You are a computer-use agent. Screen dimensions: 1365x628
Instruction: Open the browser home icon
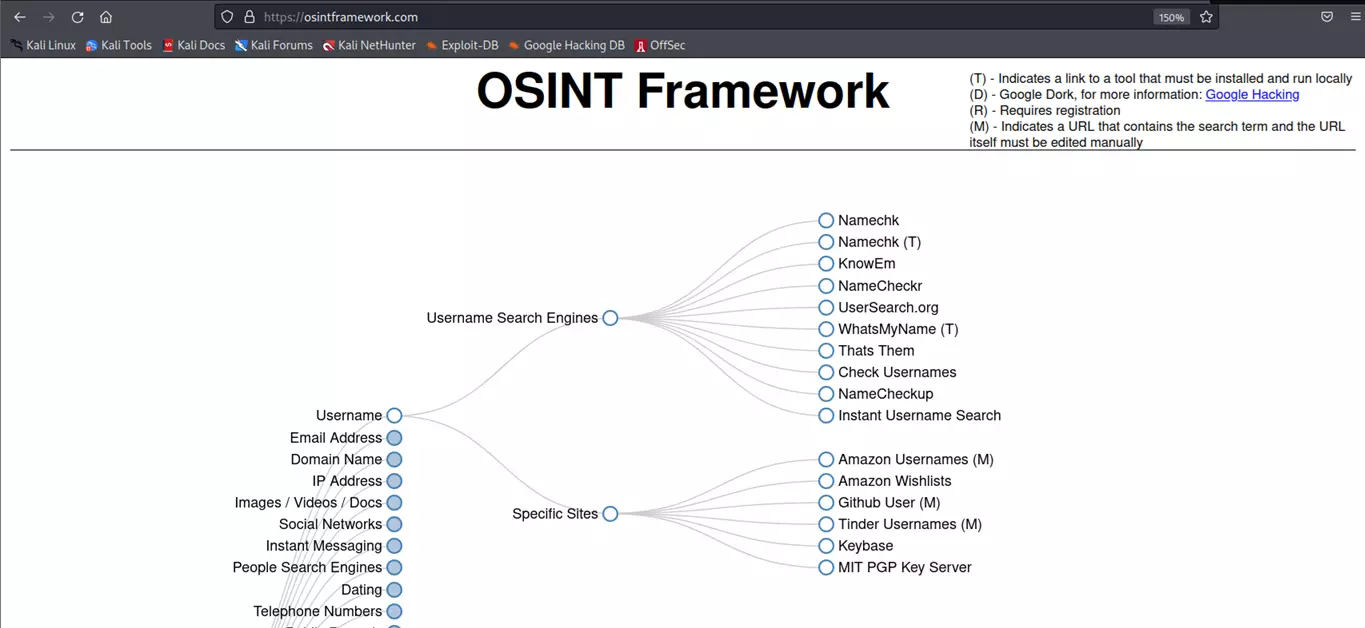(106, 17)
